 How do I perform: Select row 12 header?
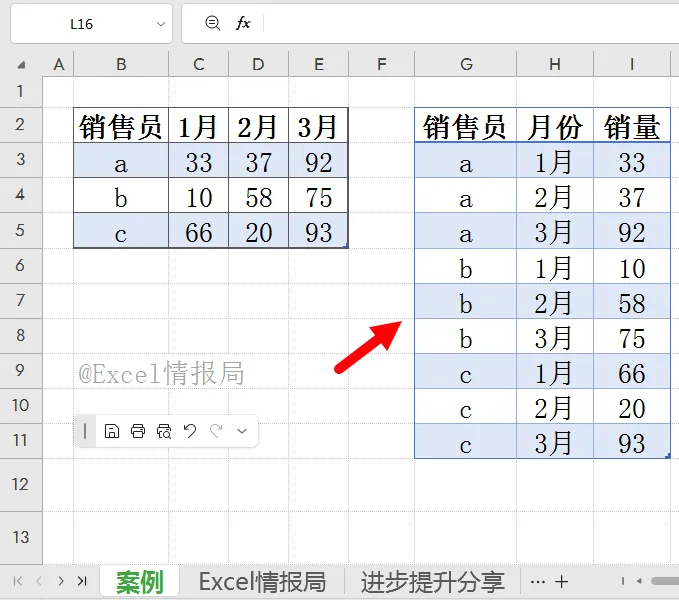[x=20, y=484]
